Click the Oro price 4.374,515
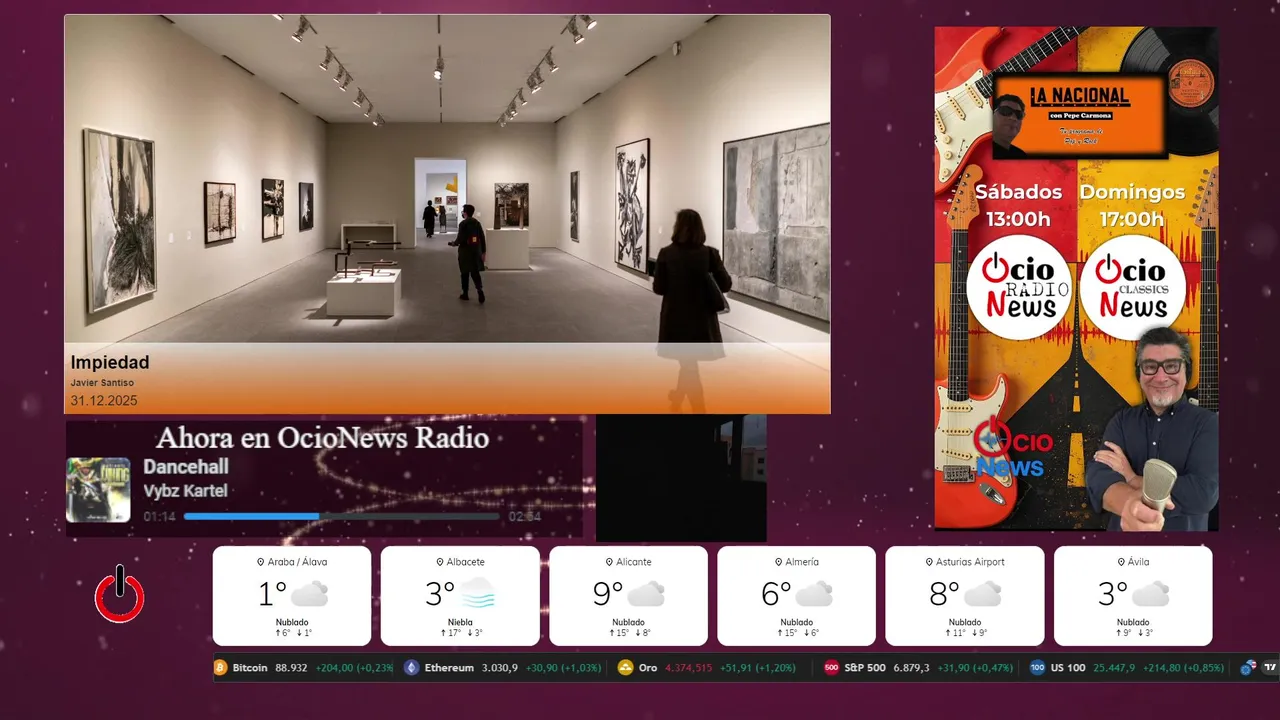The height and width of the screenshot is (720, 1280). [689, 667]
